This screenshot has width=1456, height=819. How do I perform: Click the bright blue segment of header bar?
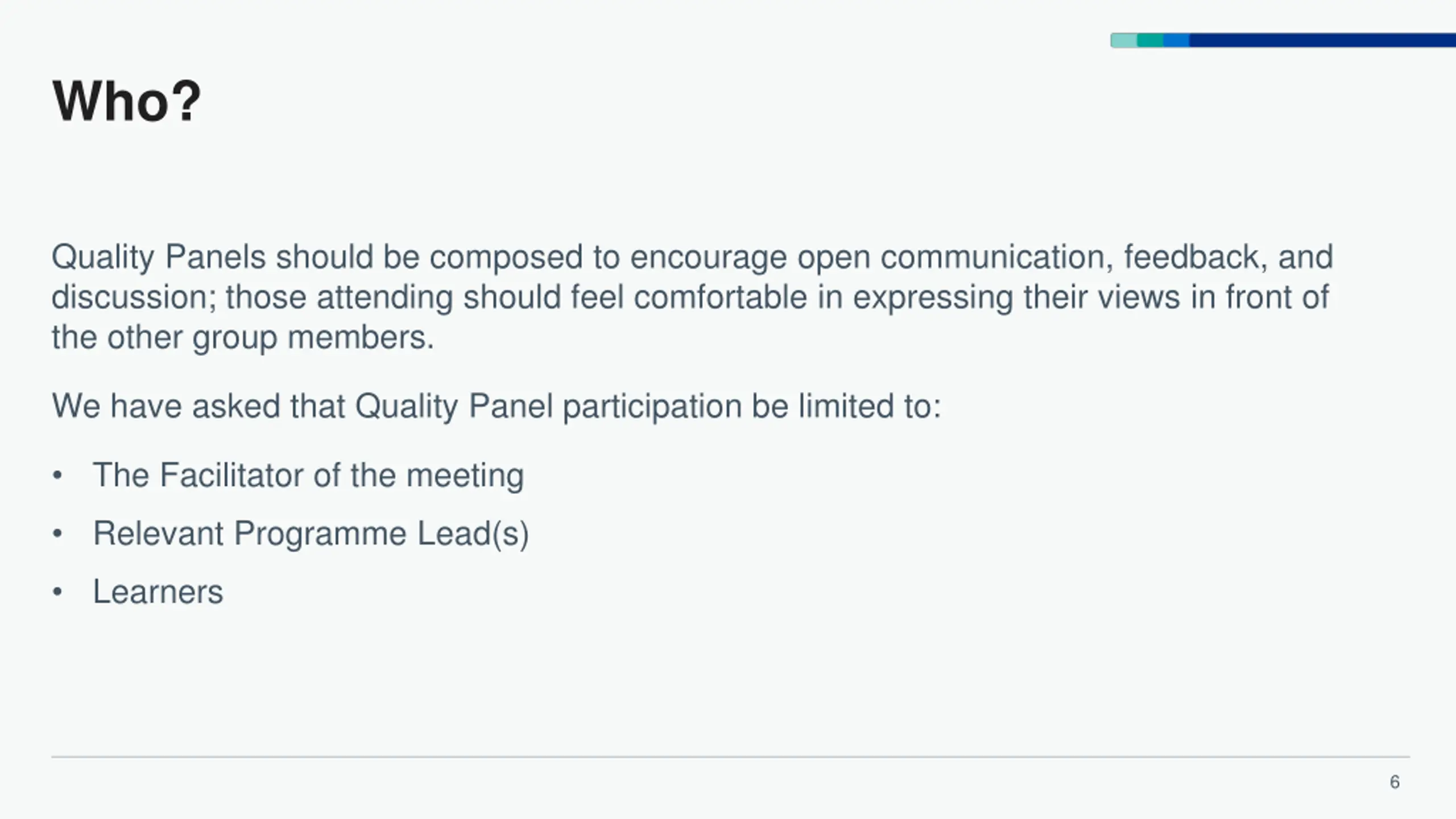[x=1176, y=40]
